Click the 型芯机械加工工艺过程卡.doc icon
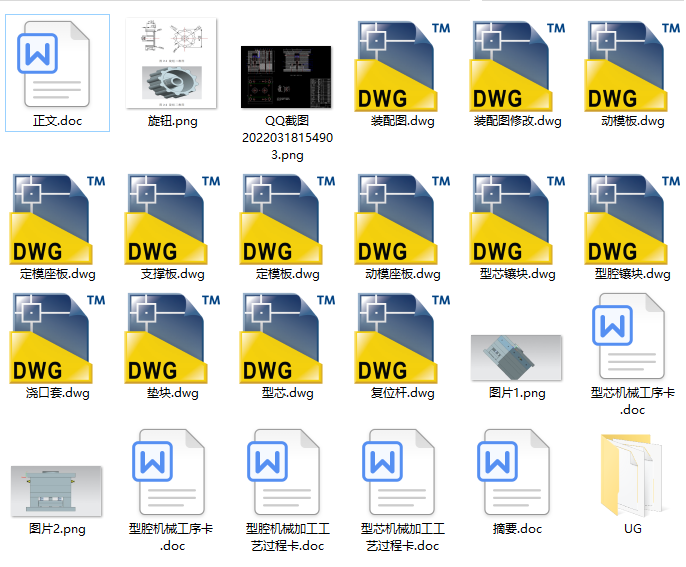This screenshot has height=567, width=686. 399,472
